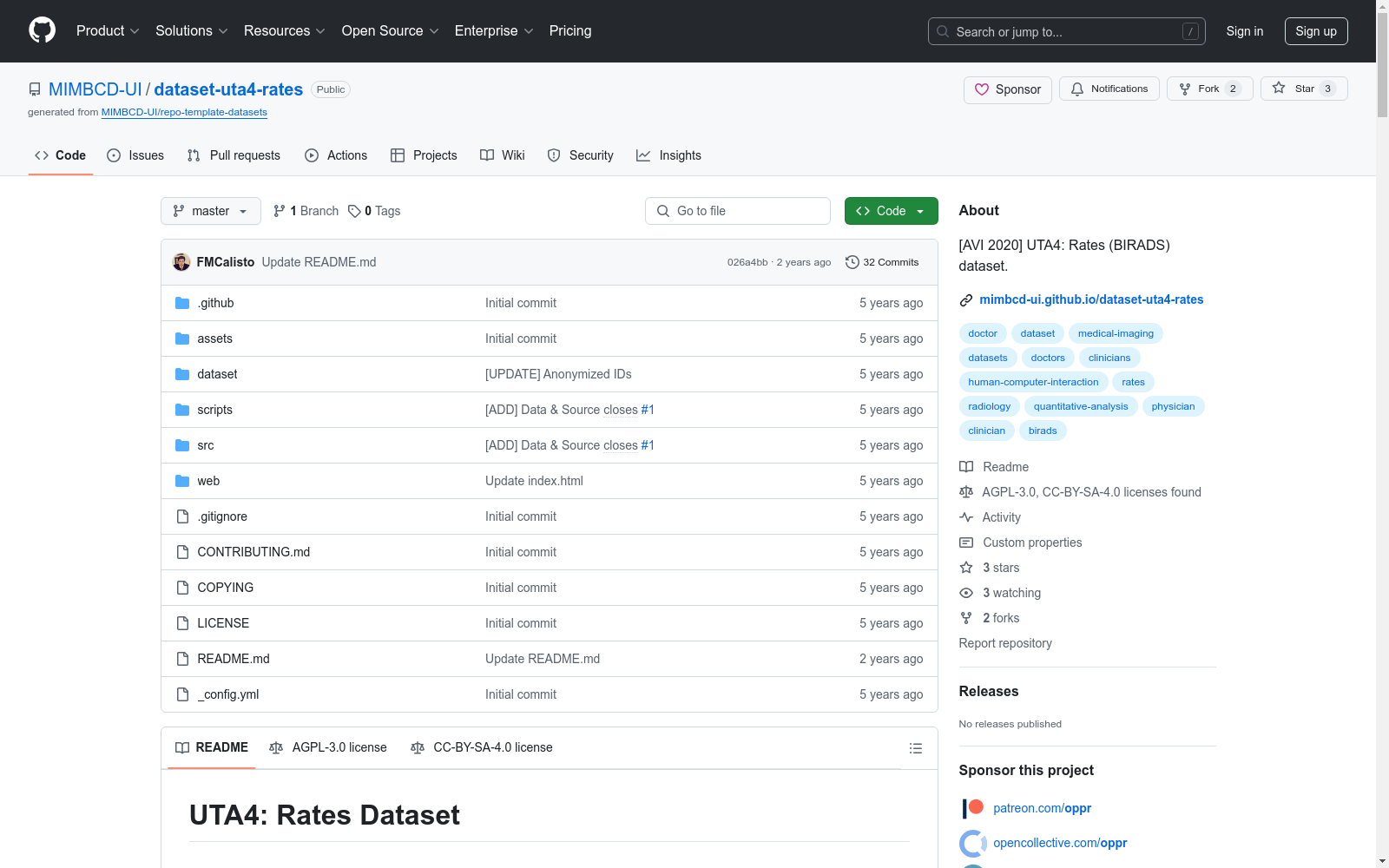Open the repo-template-datasets link
1389x868 pixels.
(184, 112)
